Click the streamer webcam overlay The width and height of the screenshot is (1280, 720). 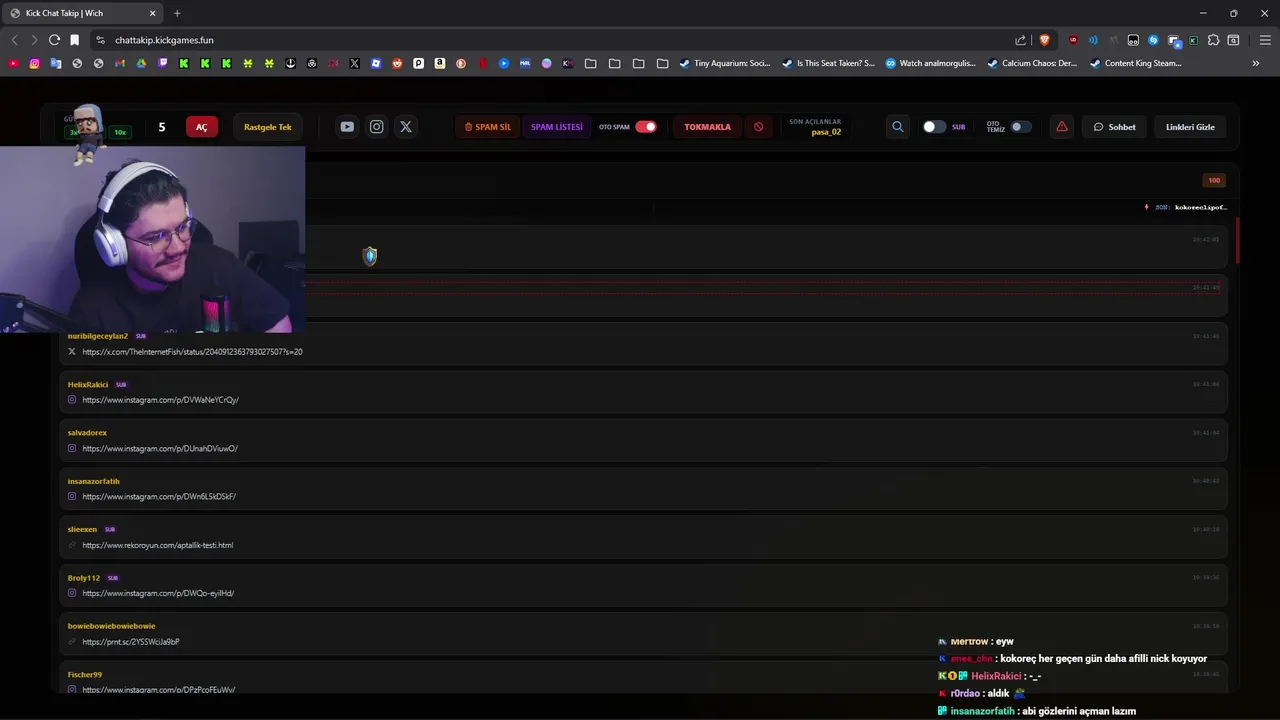tap(152, 240)
